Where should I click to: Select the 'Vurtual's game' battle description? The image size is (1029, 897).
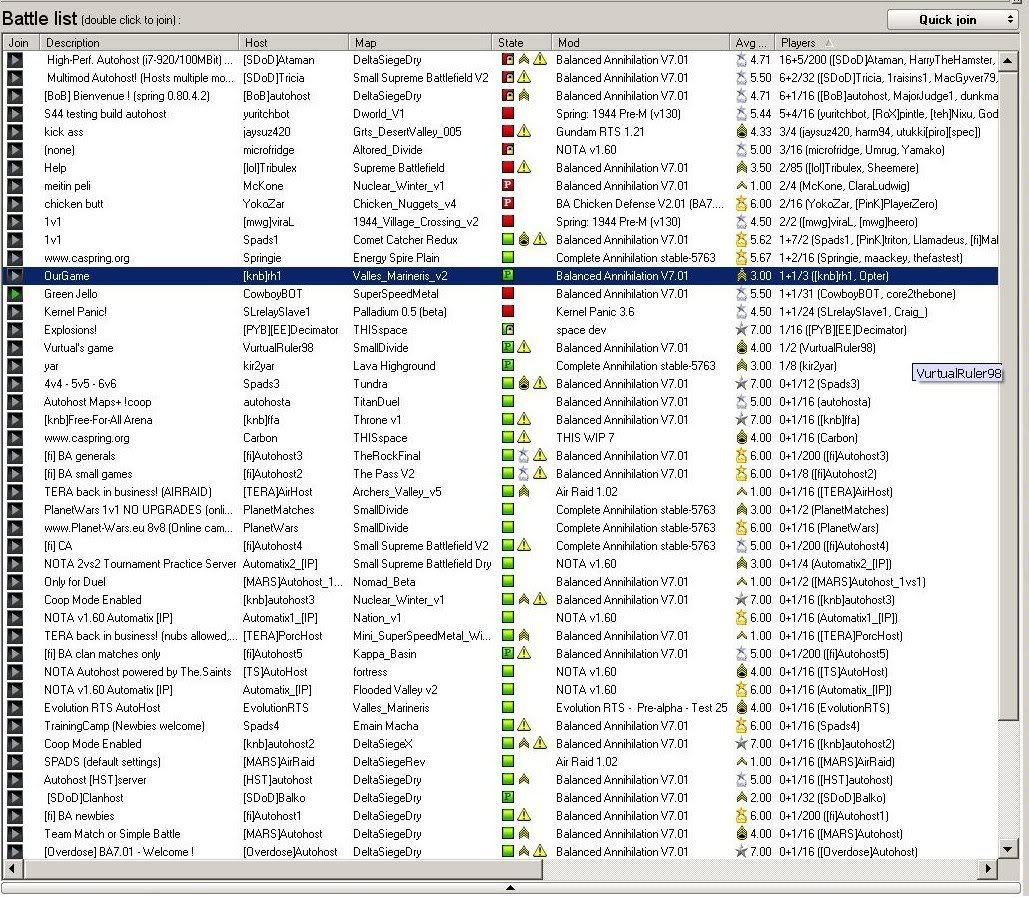[x=78, y=348]
